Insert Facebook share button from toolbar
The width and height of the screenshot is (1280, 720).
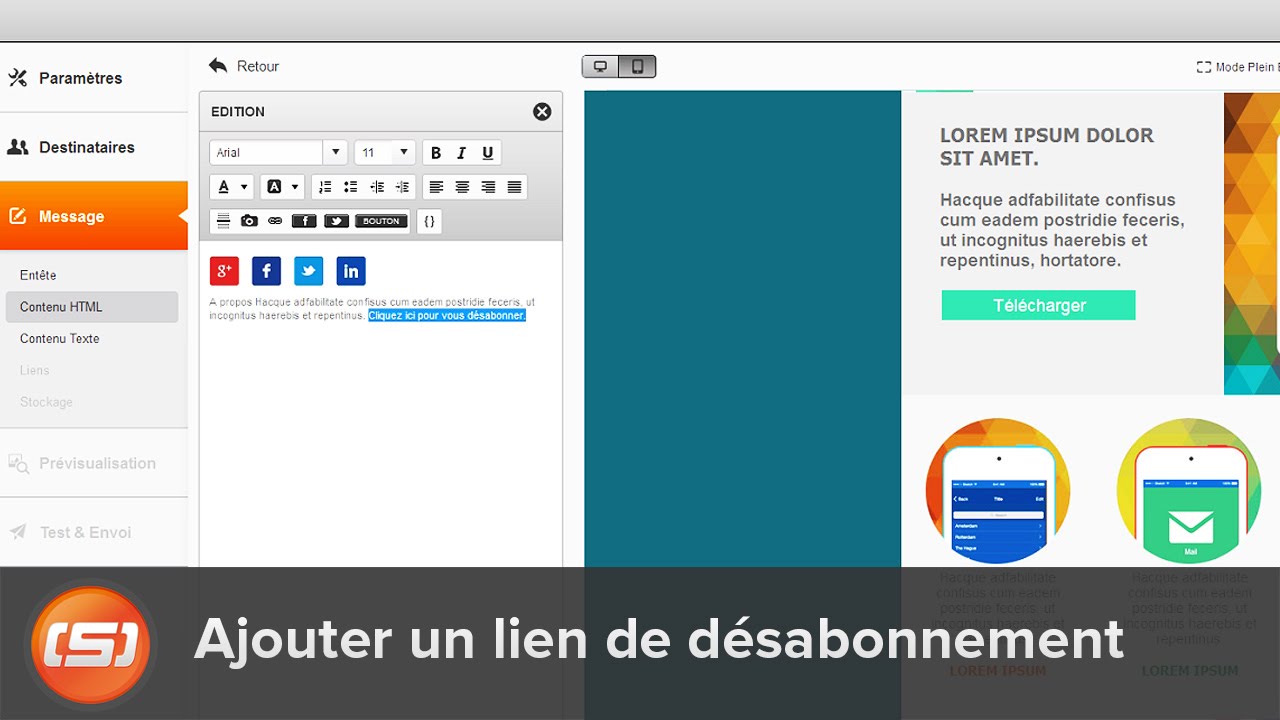coord(304,221)
